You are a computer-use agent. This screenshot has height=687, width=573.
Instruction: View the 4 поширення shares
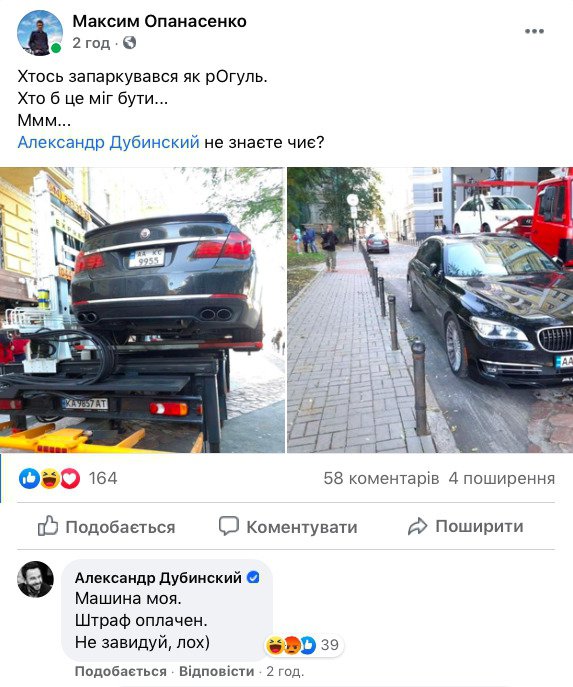tap(502, 478)
